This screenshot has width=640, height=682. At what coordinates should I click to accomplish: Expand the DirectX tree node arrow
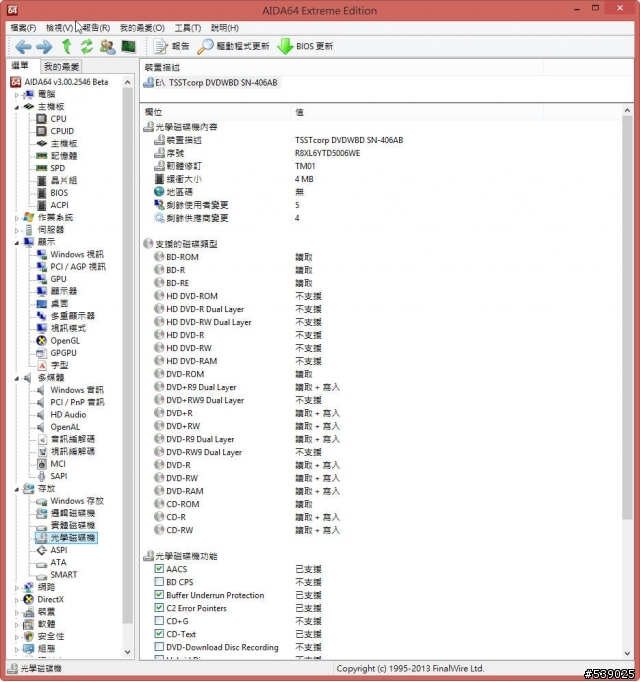tap(17, 600)
